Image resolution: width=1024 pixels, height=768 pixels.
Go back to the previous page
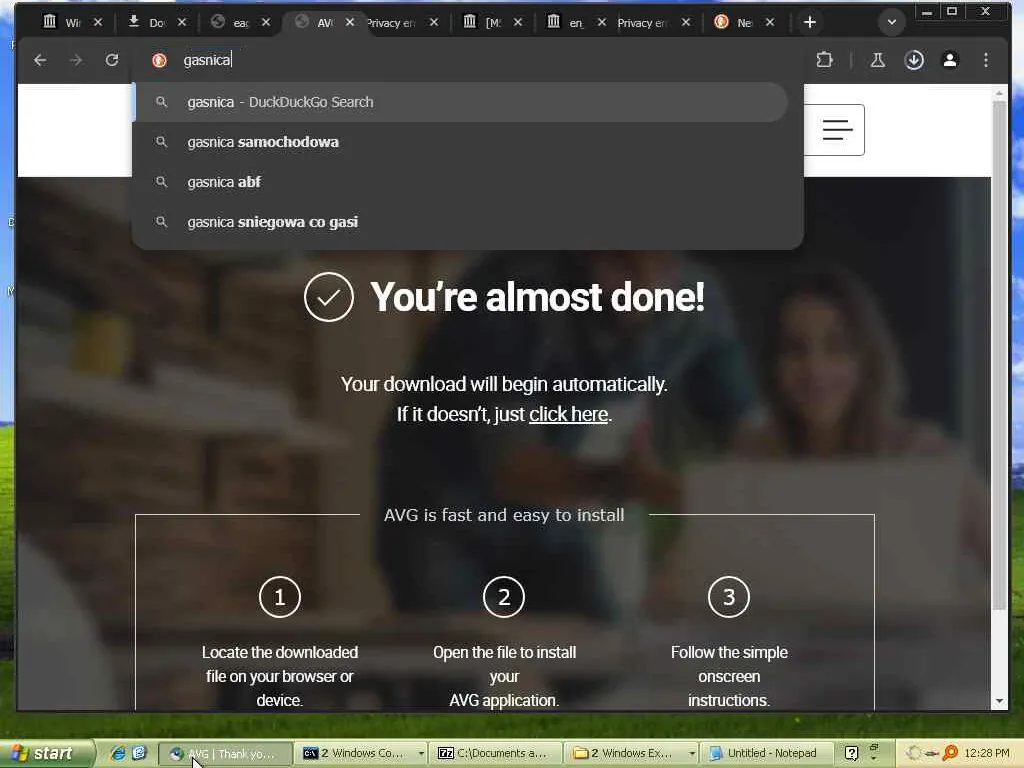pos(40,60)
